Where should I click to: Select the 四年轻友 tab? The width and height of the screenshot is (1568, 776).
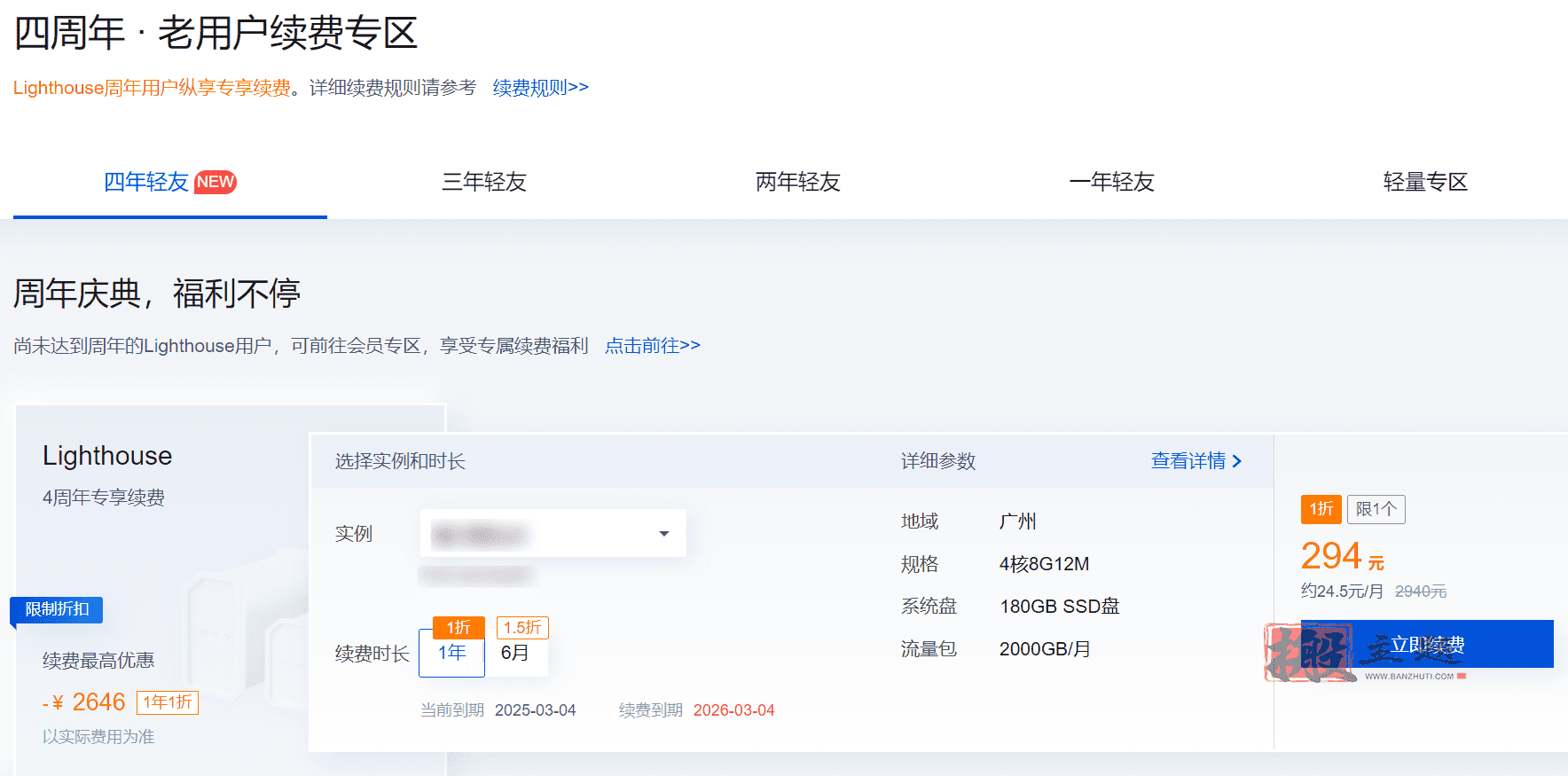[170, 182]
